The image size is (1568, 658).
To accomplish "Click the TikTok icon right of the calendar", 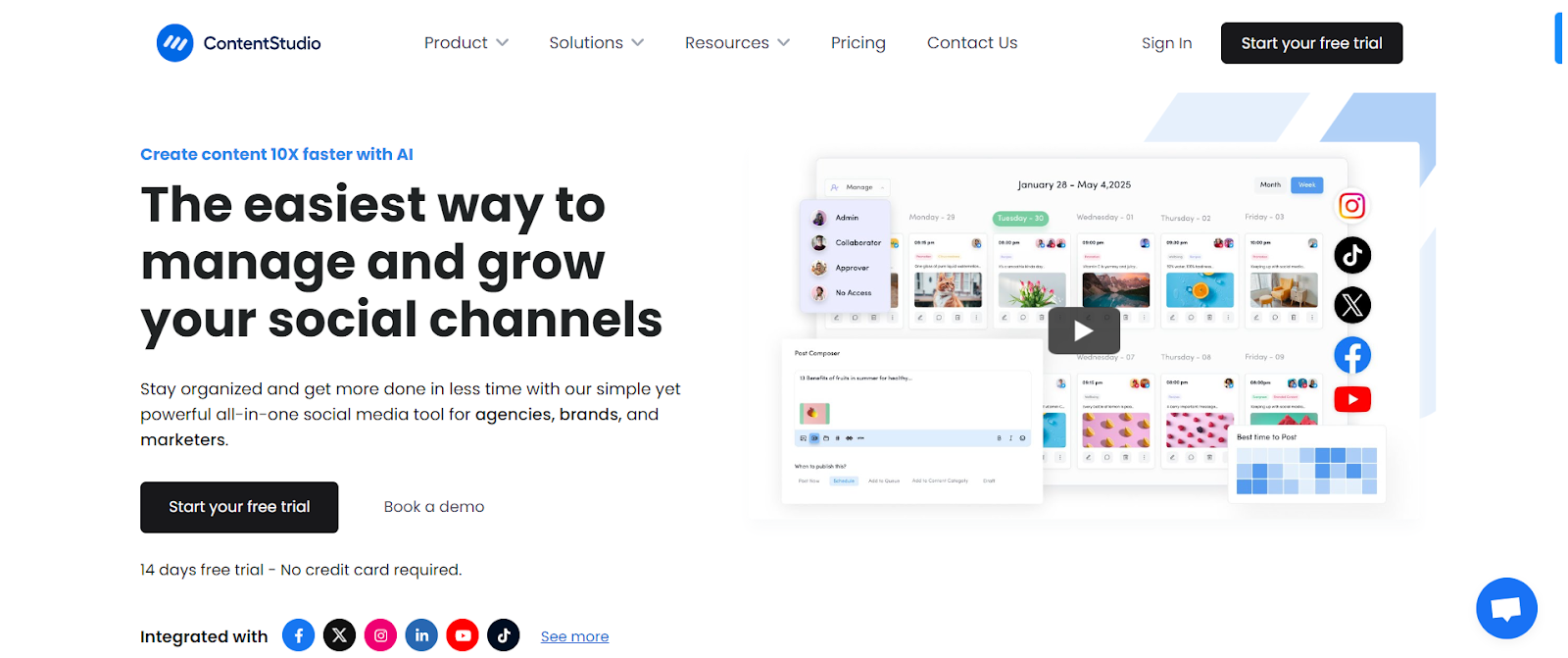I will [x=1352, y=255].
